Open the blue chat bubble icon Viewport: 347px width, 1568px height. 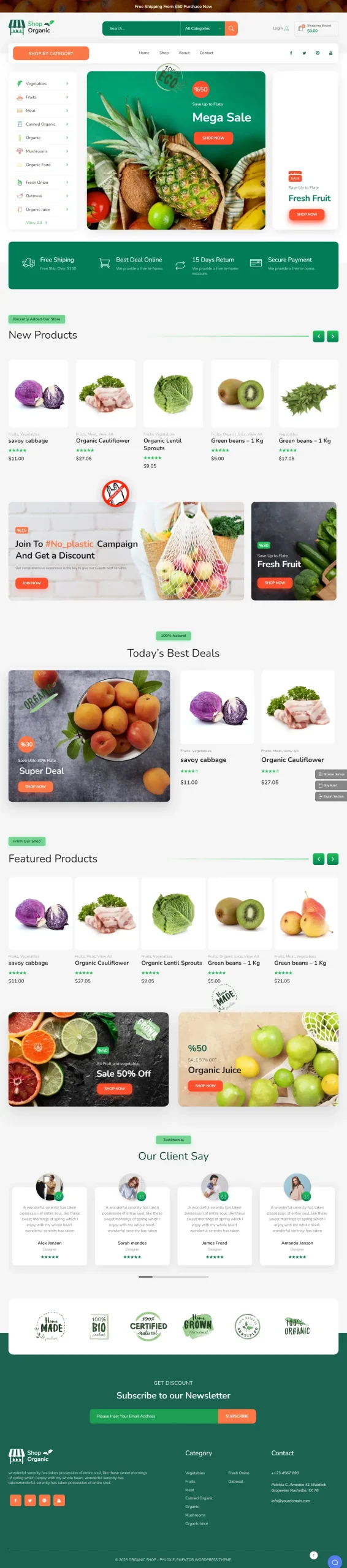coord(335,1561)
